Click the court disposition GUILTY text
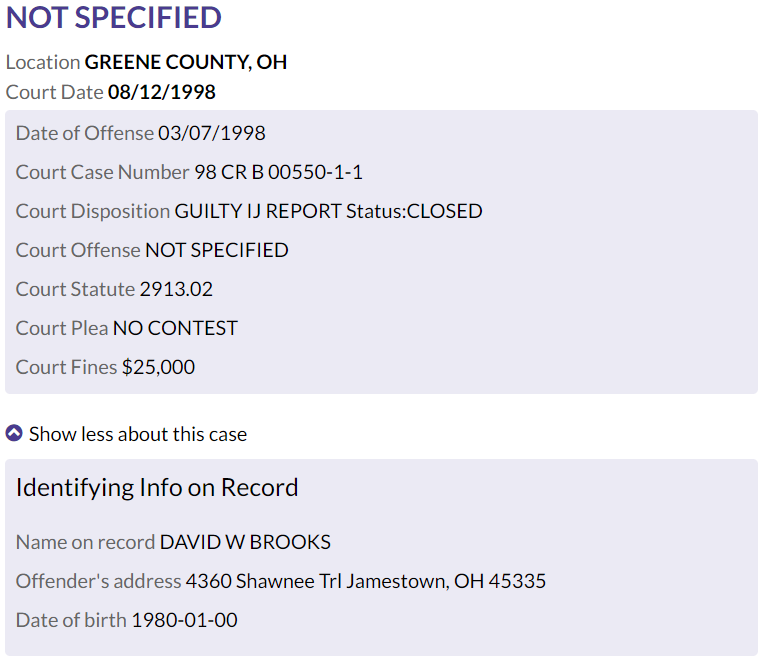 click(208, 212)
